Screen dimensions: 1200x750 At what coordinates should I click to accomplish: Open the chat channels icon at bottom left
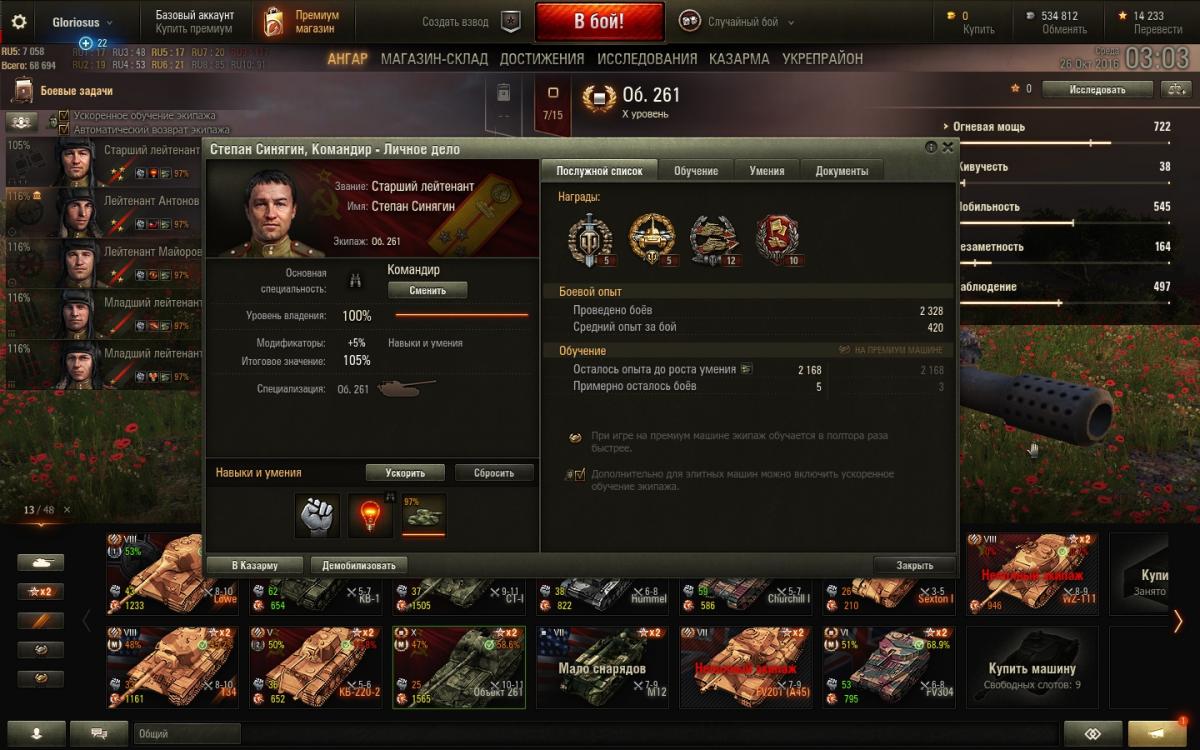(x=99, y=732)
